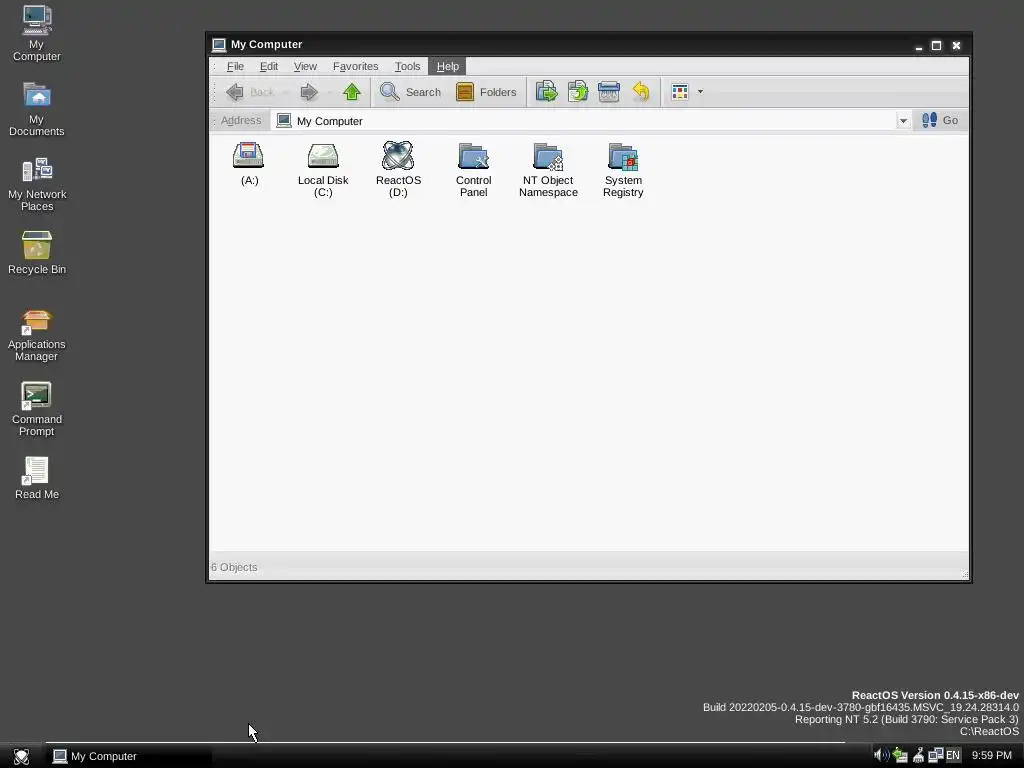The height and width of the screenshot is (768, 1024).
Task: Select the Local Disk (C:) icon
Action: [323, 169]
